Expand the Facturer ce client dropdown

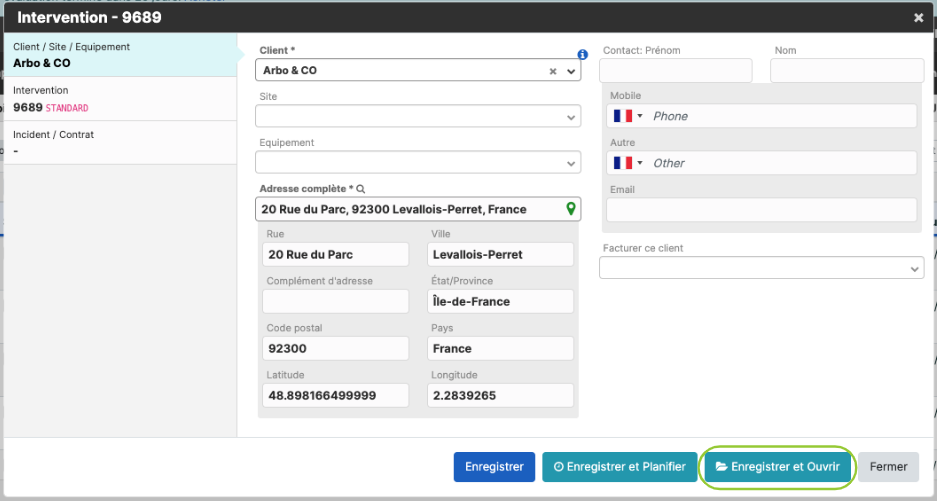[914, 269]
